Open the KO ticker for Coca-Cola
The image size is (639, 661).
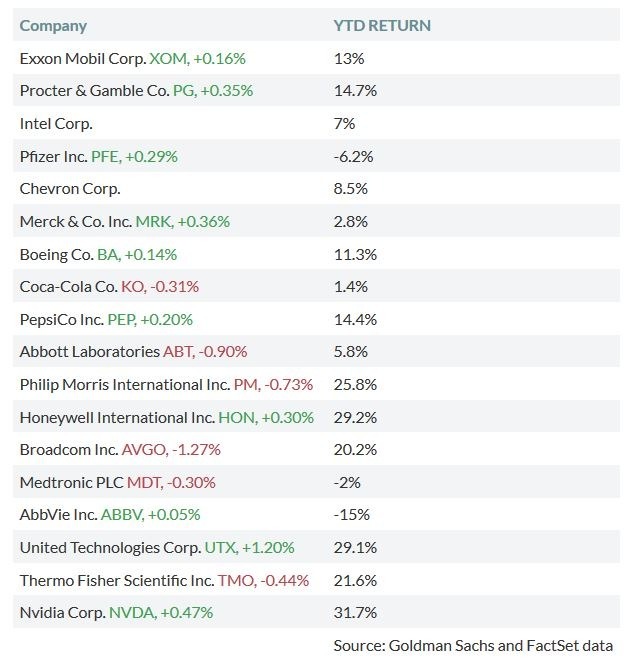point(132,286)
